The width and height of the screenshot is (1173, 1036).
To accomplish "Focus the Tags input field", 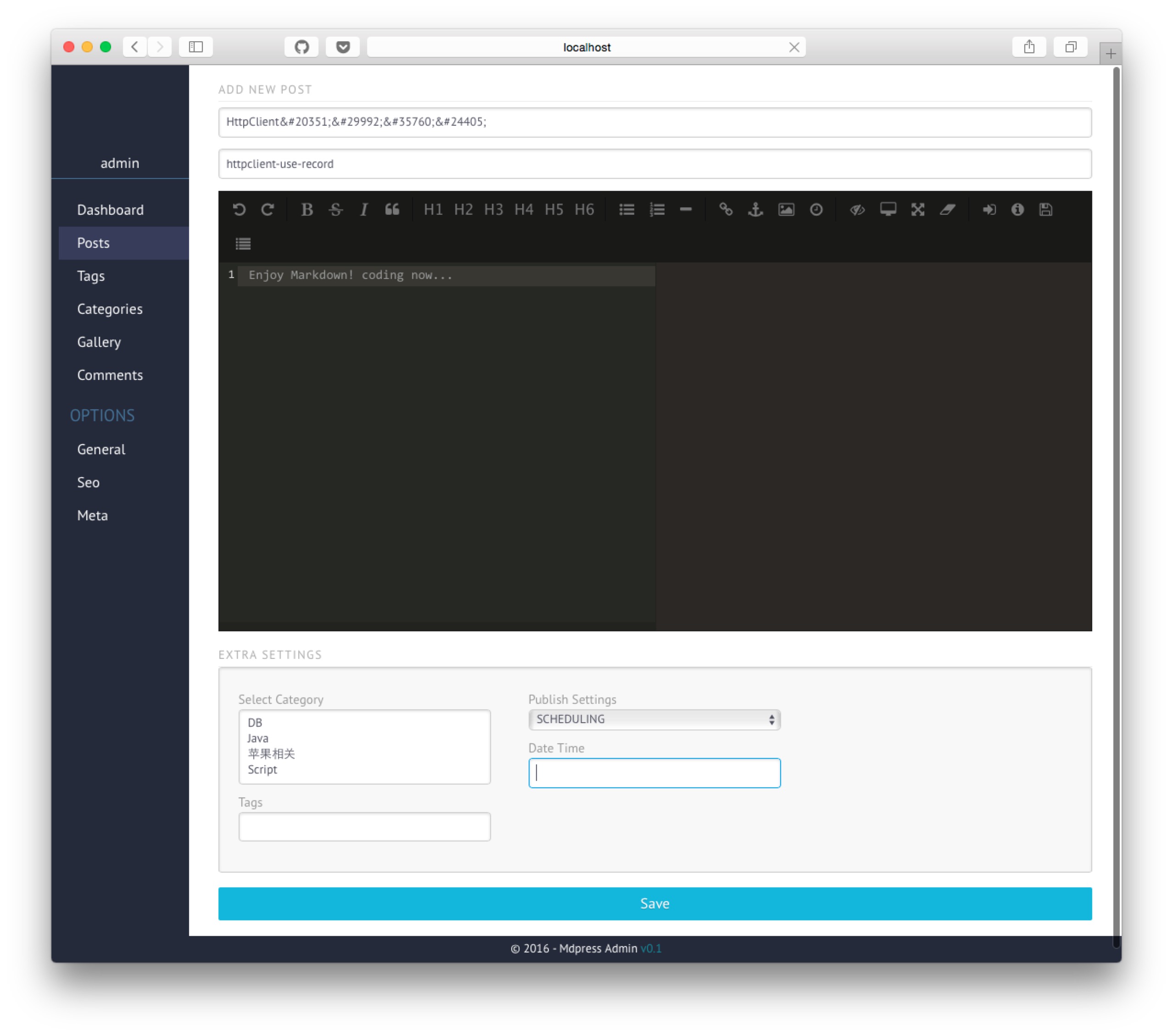I will tap(364, 827).
